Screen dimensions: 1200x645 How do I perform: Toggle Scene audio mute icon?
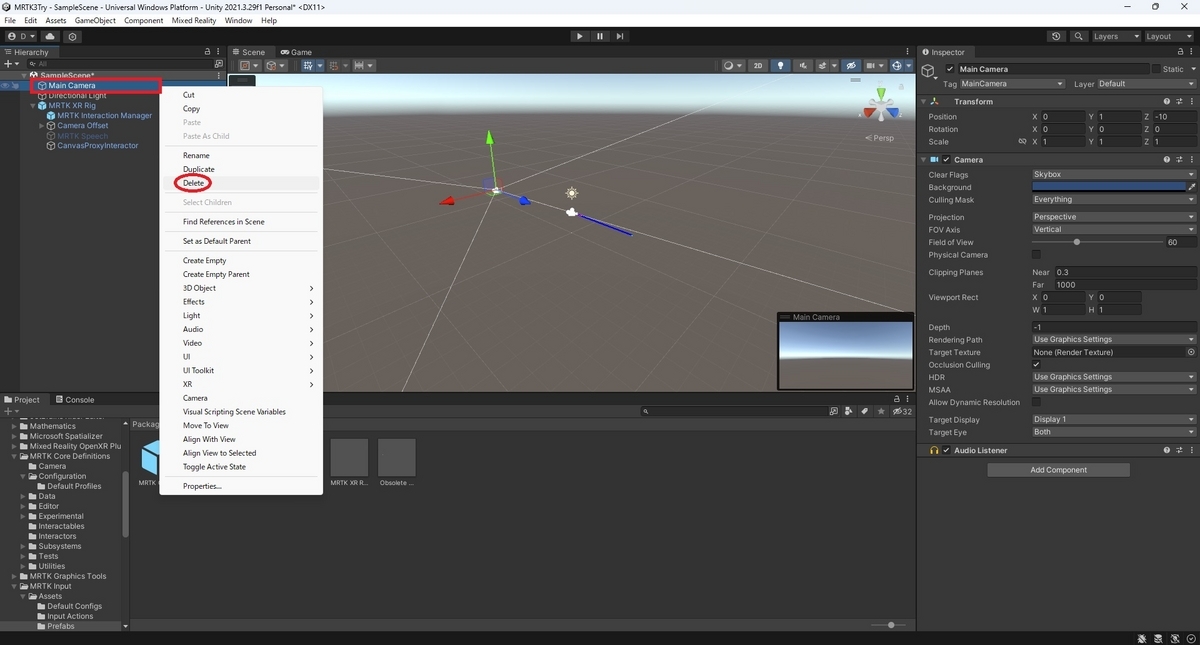803,66
